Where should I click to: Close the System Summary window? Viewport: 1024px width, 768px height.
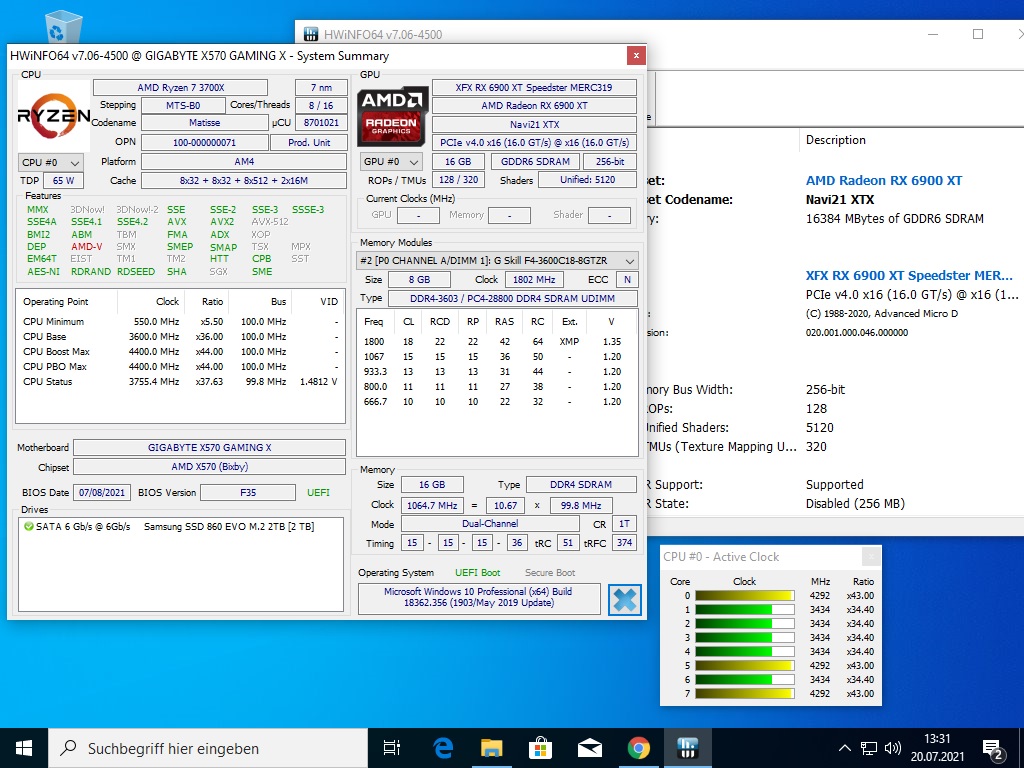coord(635,56)
